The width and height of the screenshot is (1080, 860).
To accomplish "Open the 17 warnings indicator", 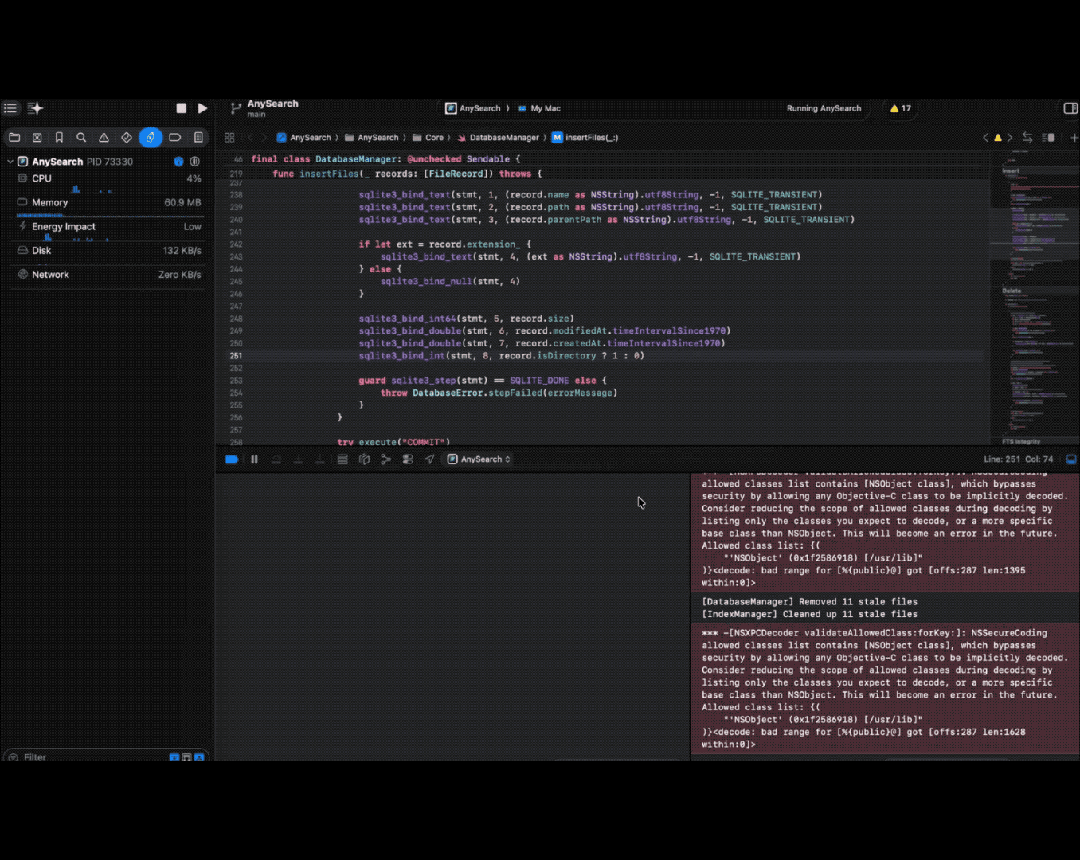I will click(900, 109).
